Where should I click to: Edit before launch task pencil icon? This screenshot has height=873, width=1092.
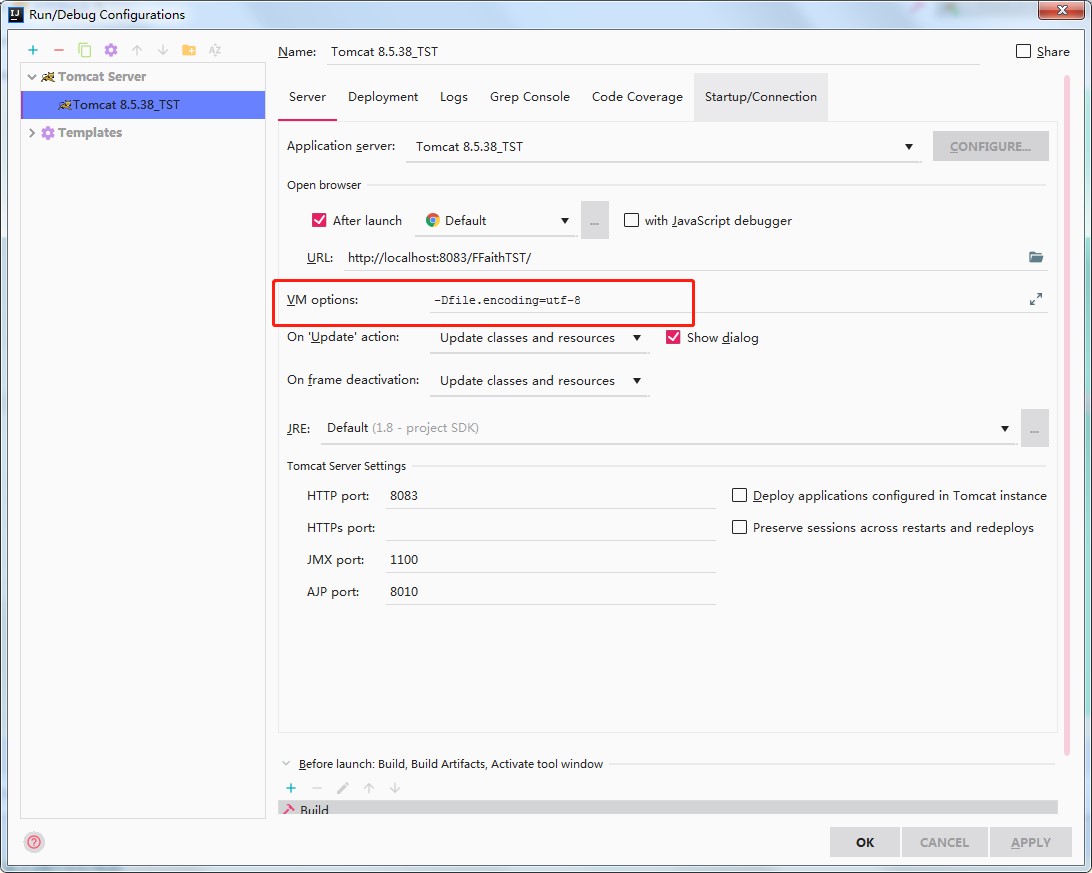343,788
